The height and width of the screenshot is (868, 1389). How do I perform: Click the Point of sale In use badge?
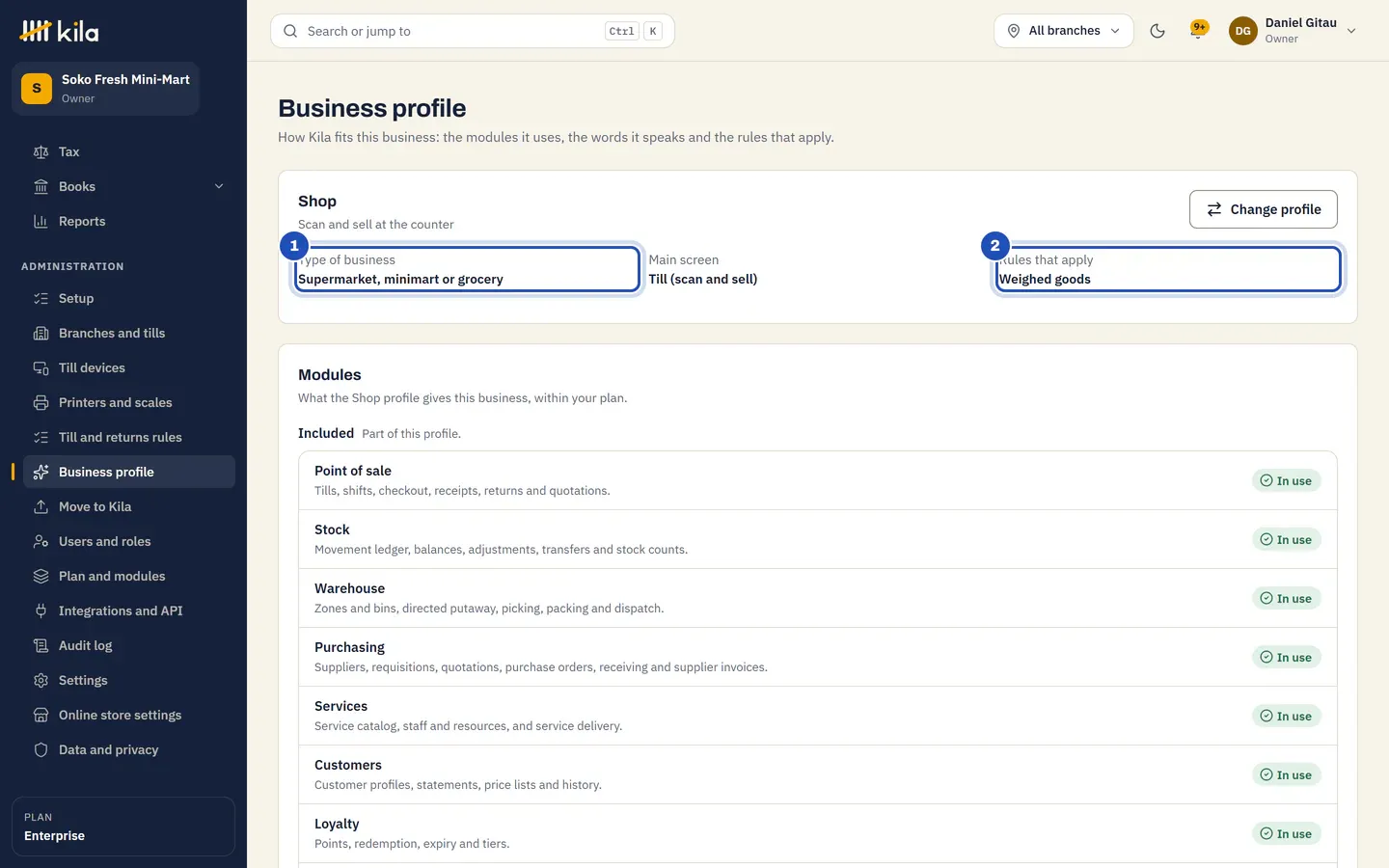tap(1287, 480)
